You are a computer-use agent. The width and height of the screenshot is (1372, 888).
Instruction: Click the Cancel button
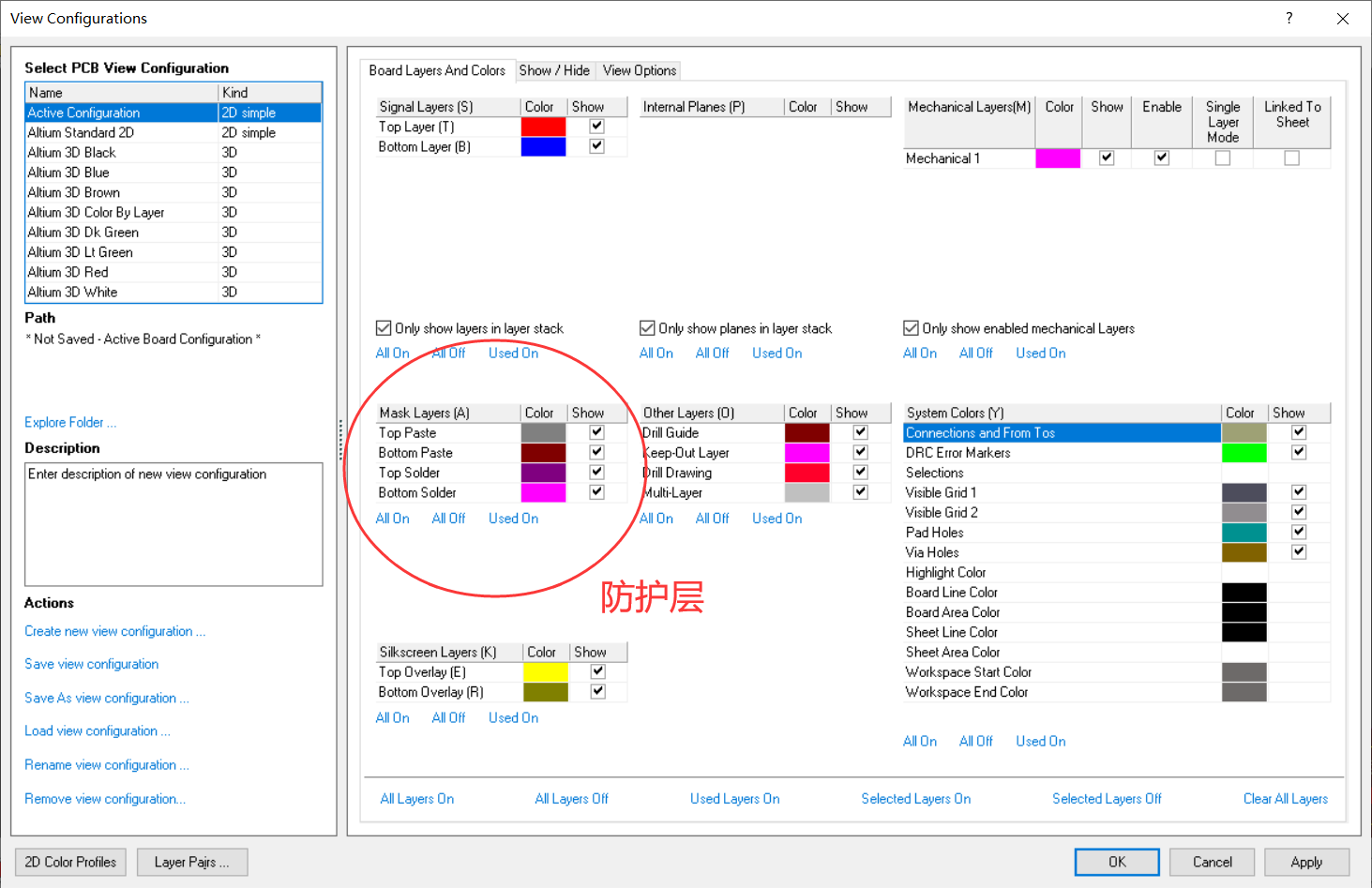point(1213,862)
